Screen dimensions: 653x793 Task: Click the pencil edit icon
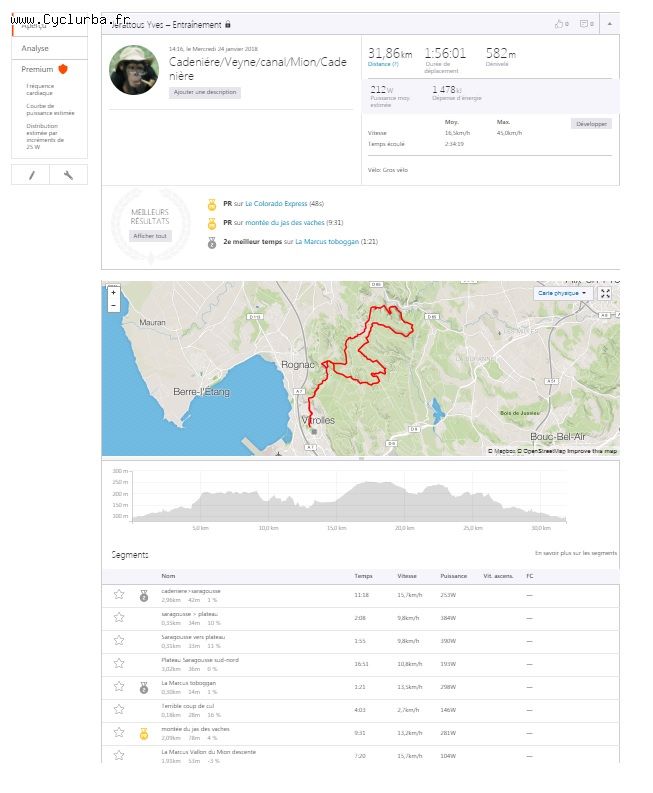click(31, 175)
